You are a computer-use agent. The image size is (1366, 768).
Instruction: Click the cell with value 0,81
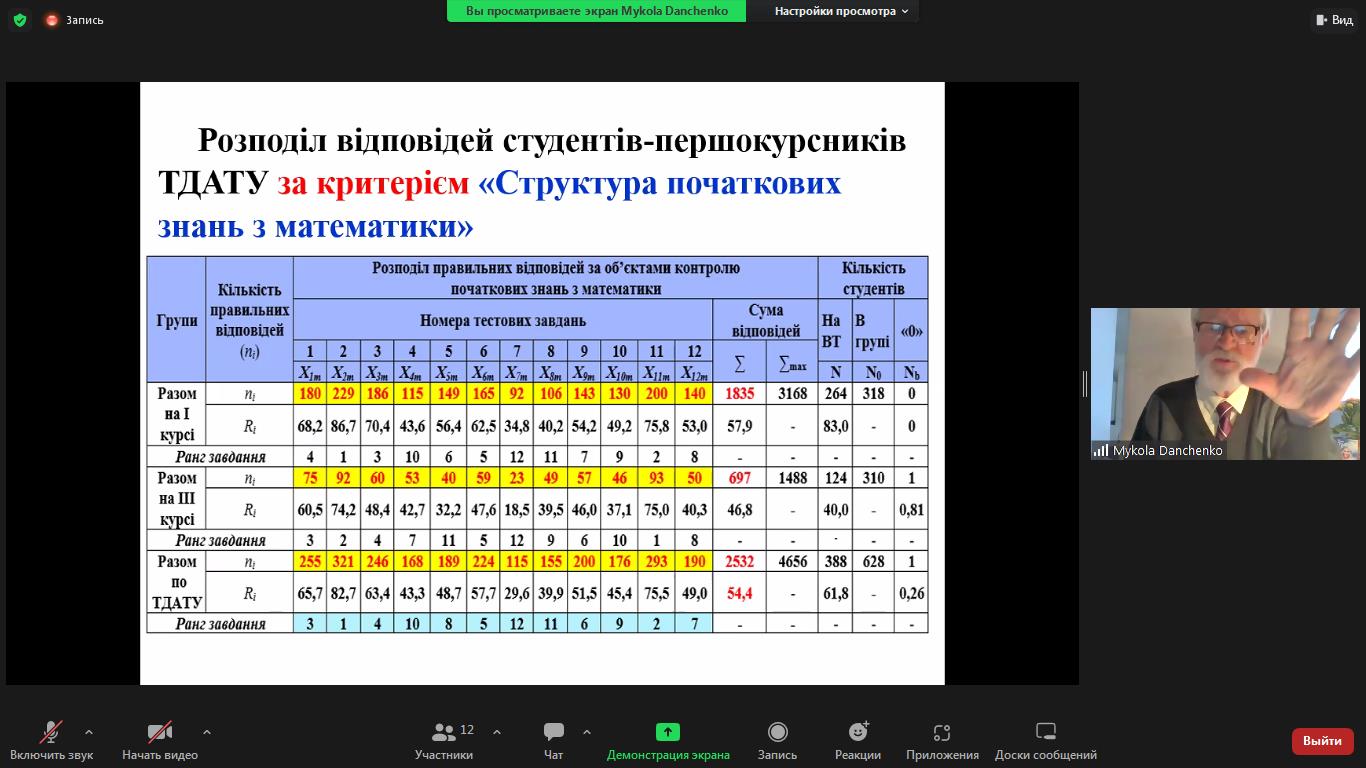click(911, 510)
